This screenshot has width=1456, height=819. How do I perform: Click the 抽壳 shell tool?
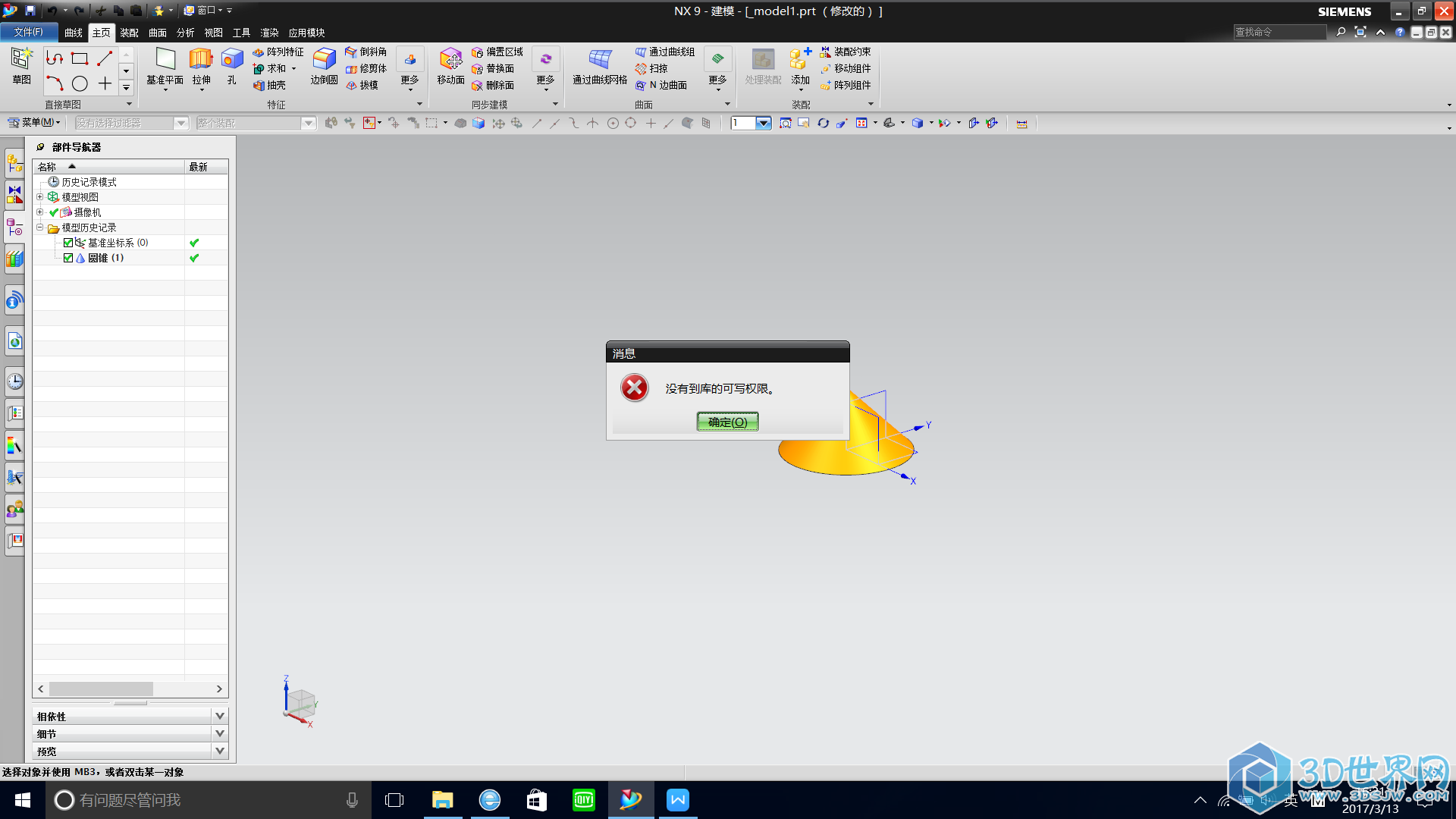[x=269, y=85]
